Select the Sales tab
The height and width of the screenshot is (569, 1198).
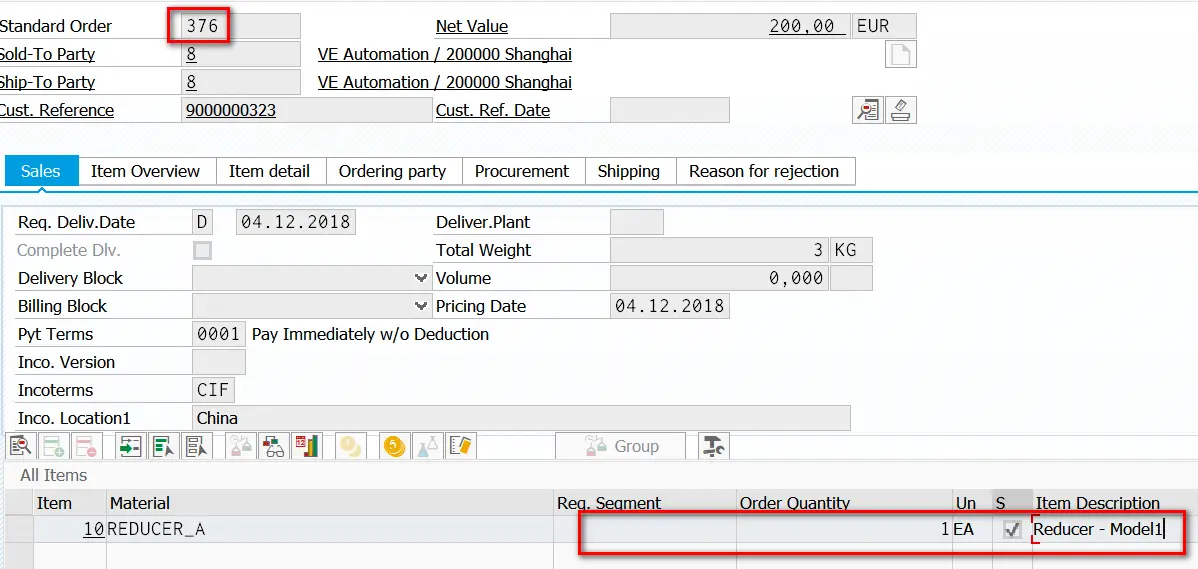(40, 171)
